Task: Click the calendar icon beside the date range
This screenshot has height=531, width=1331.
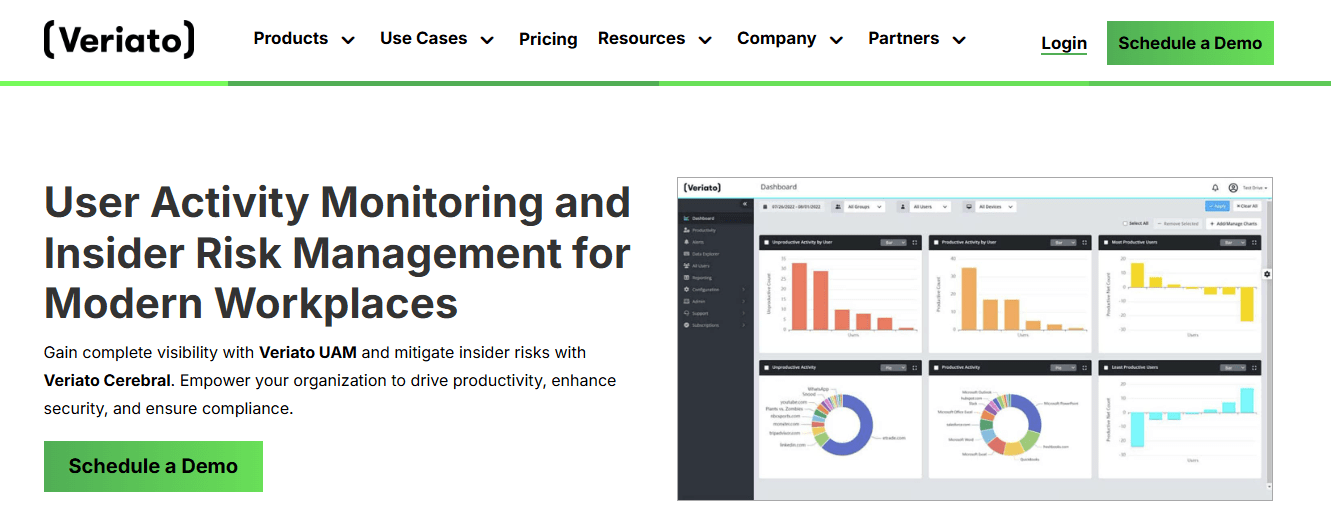Action: 765,207
